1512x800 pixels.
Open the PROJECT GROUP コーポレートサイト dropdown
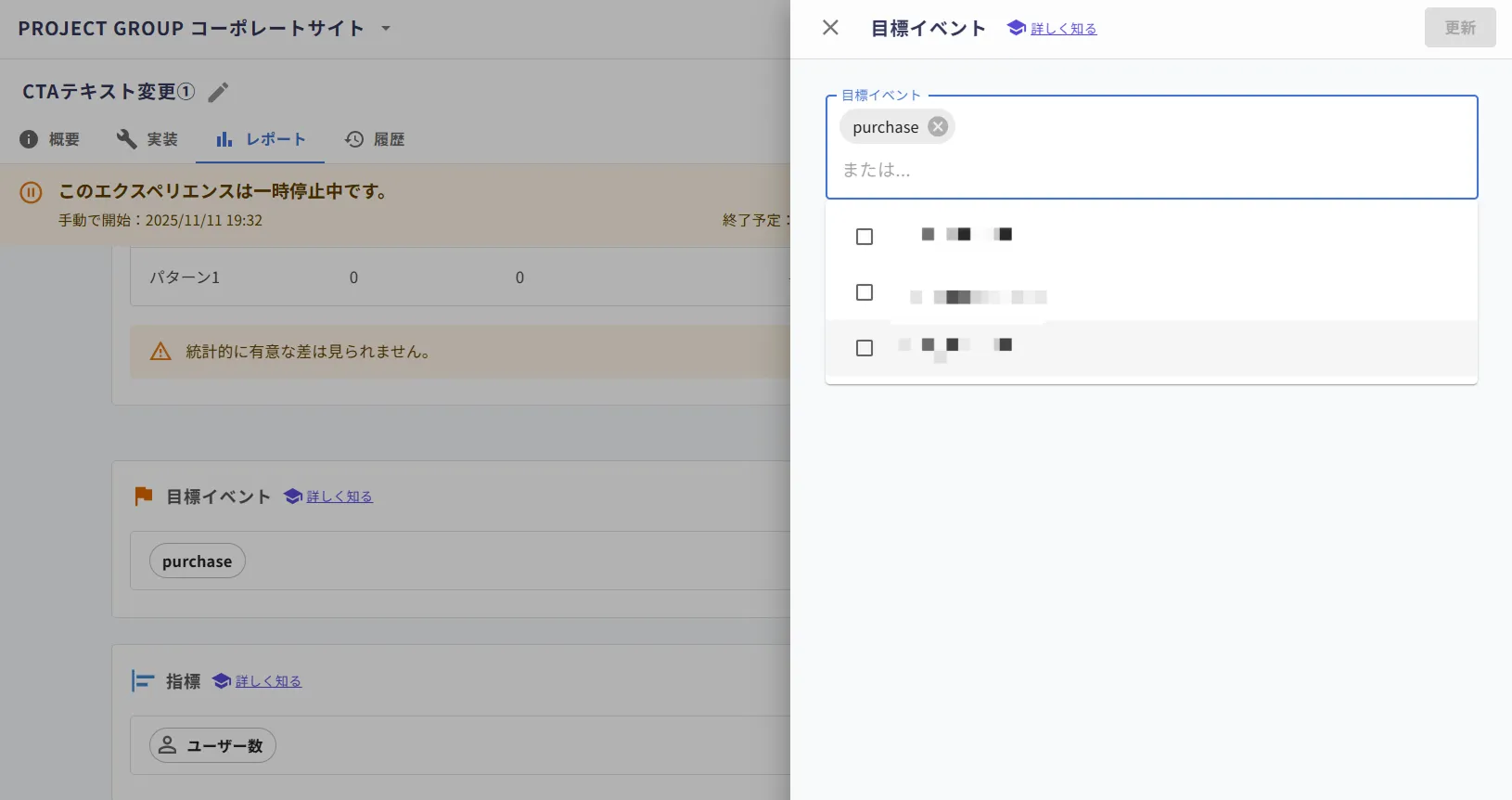pos(386,28)
